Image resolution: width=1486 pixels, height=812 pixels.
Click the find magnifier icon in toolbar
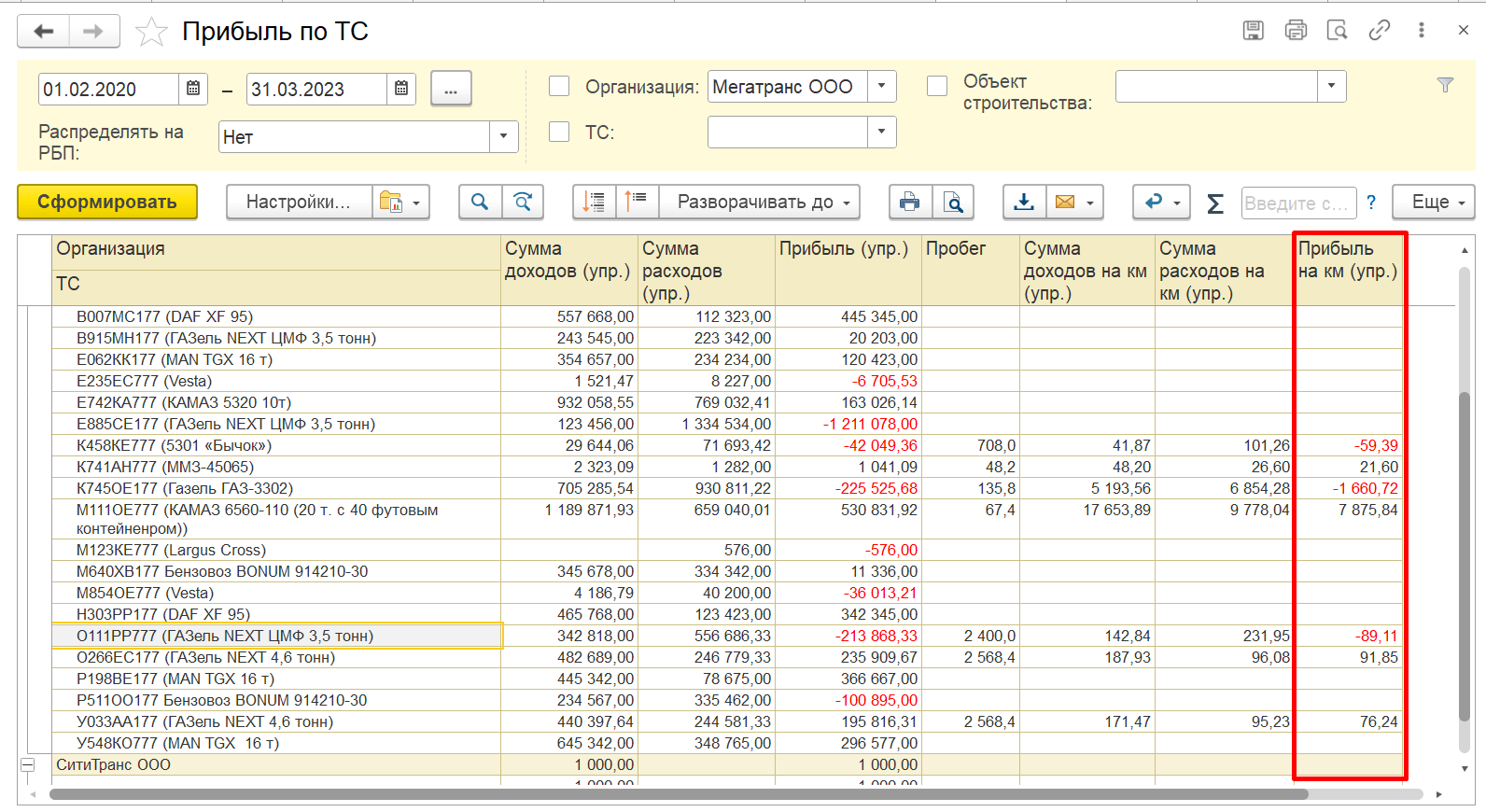click(x=480, y=202)
